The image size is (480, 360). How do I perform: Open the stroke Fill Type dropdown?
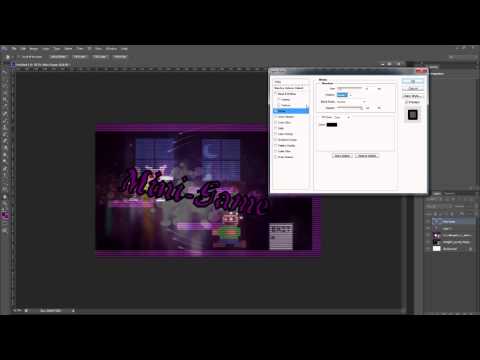click(342, 117)
